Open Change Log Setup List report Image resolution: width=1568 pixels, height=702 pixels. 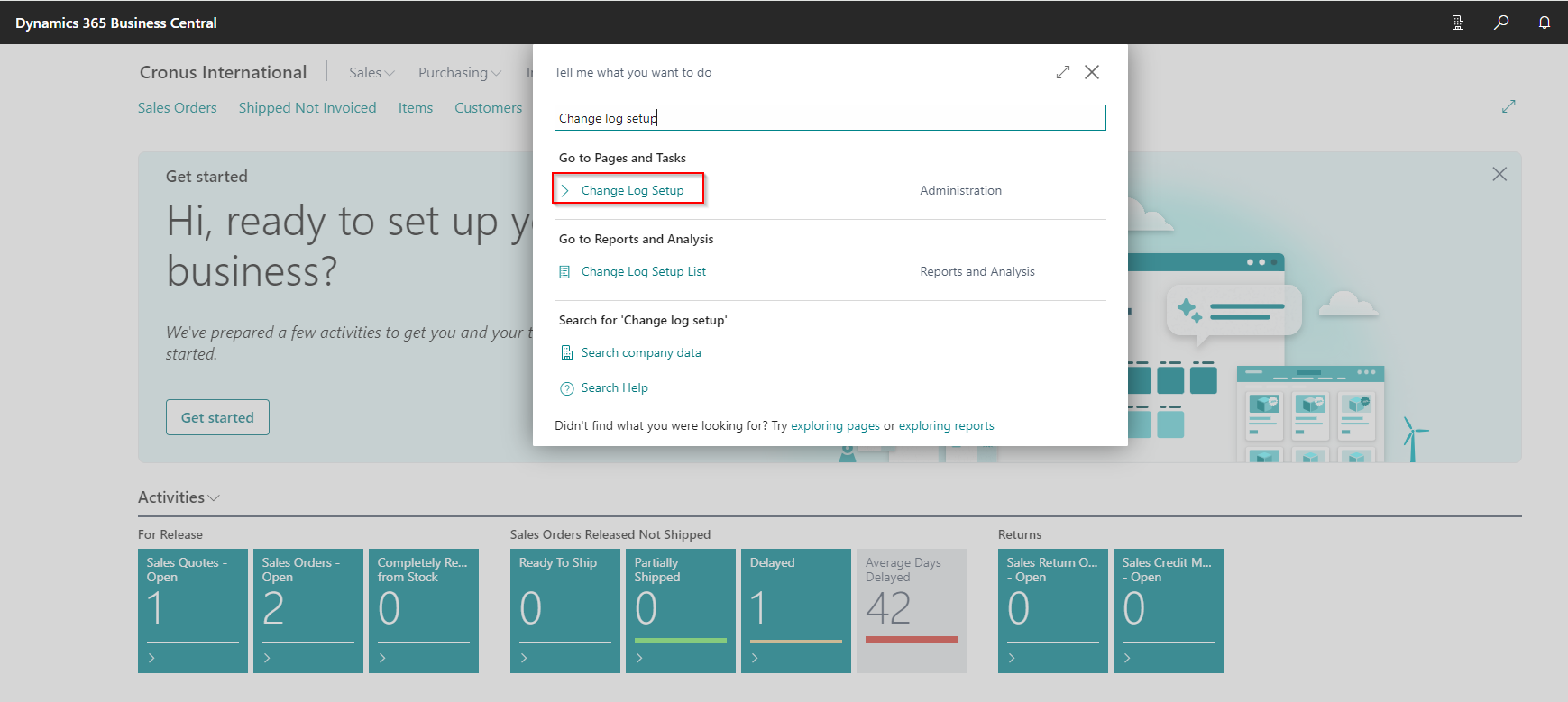click(x=644, y=271)
